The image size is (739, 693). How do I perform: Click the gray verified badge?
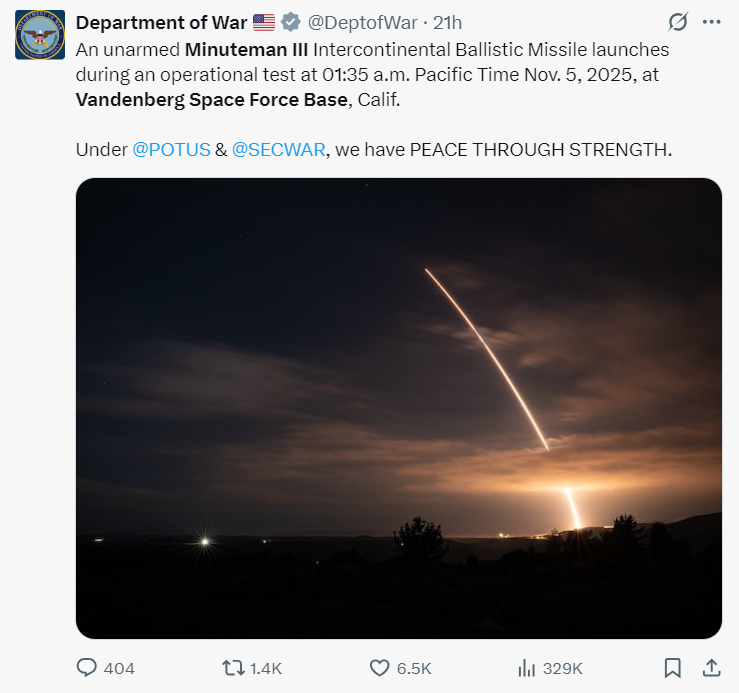[290, 23]
